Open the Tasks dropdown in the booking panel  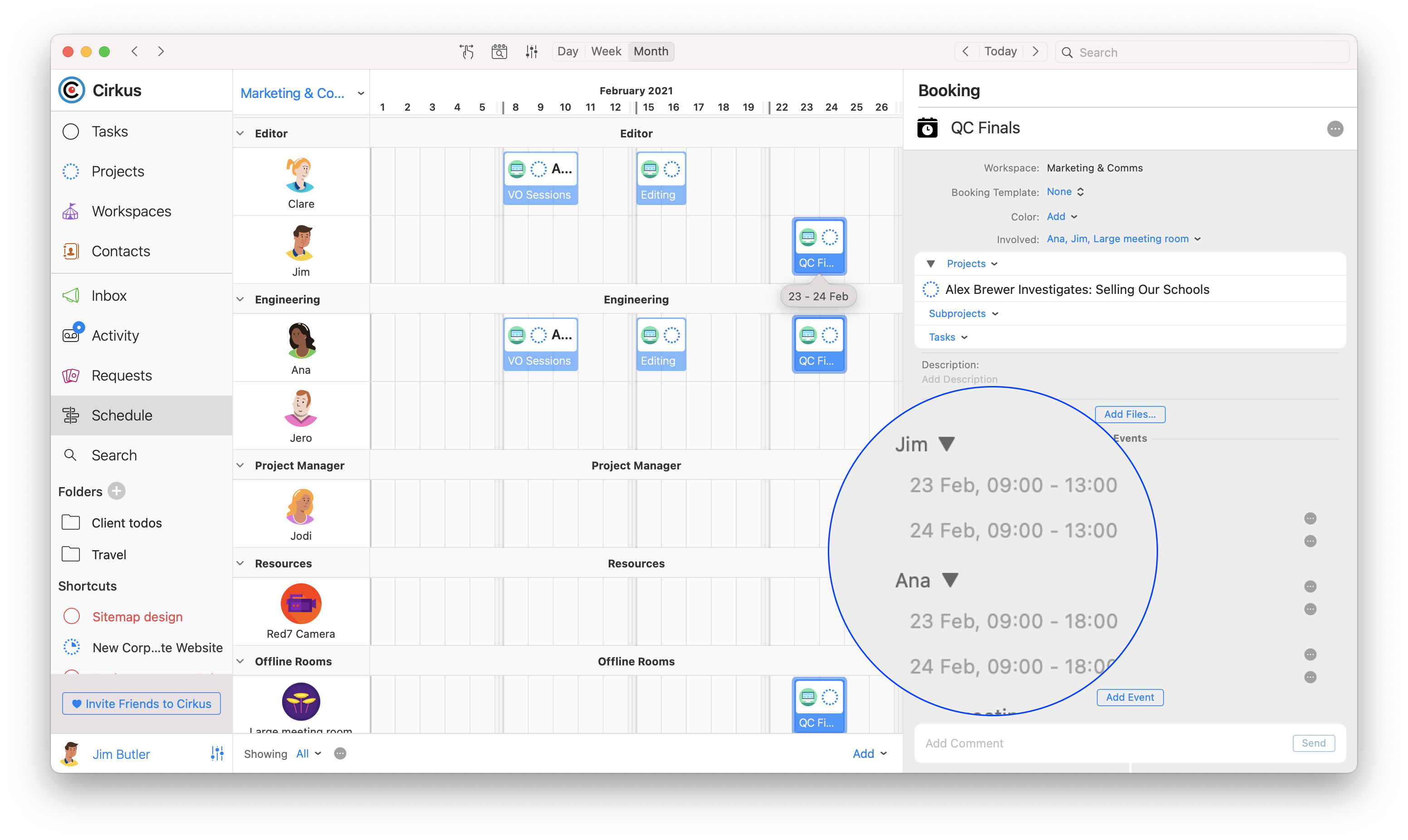click(948, 337)
